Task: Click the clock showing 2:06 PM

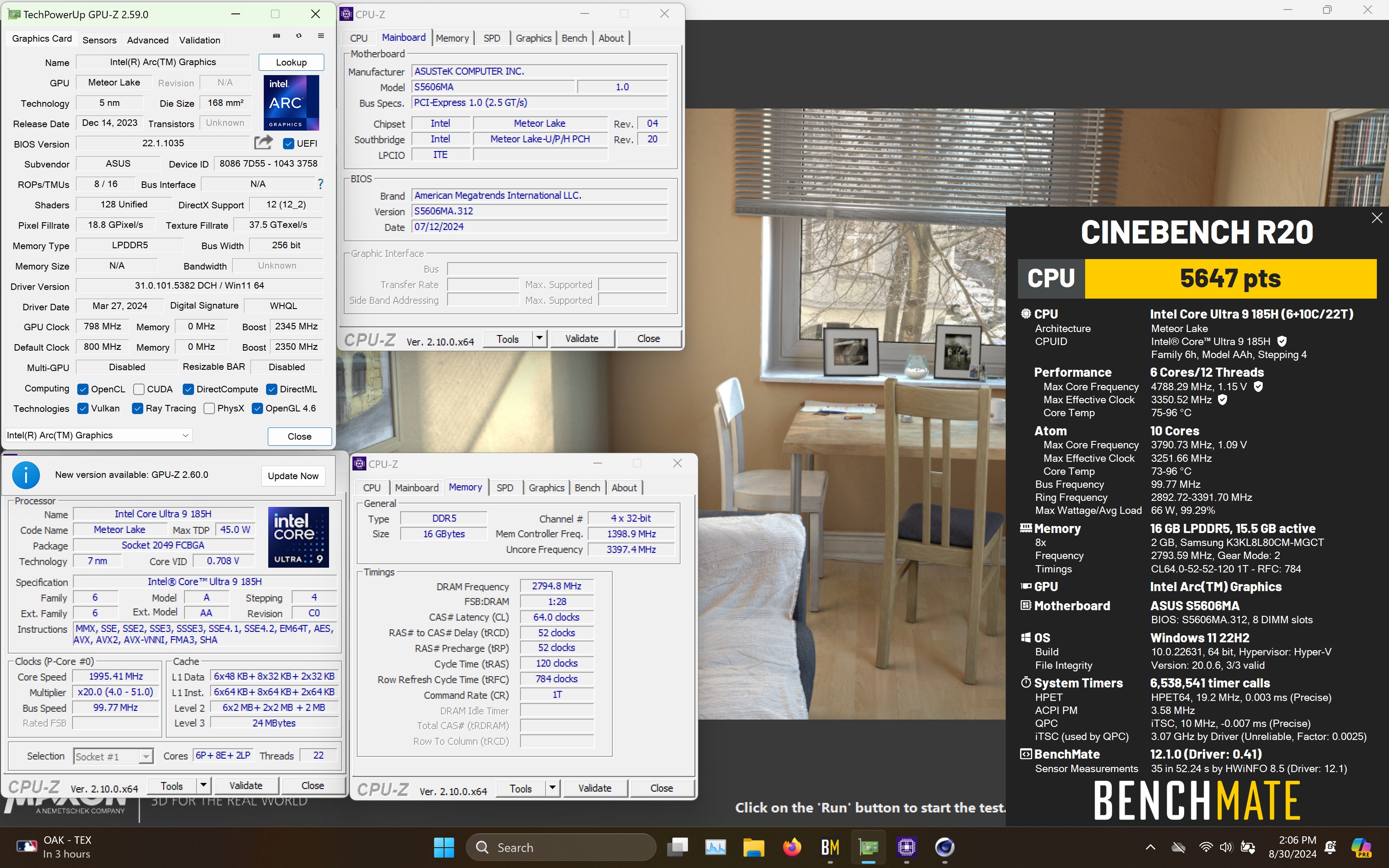Action: 1292,847
